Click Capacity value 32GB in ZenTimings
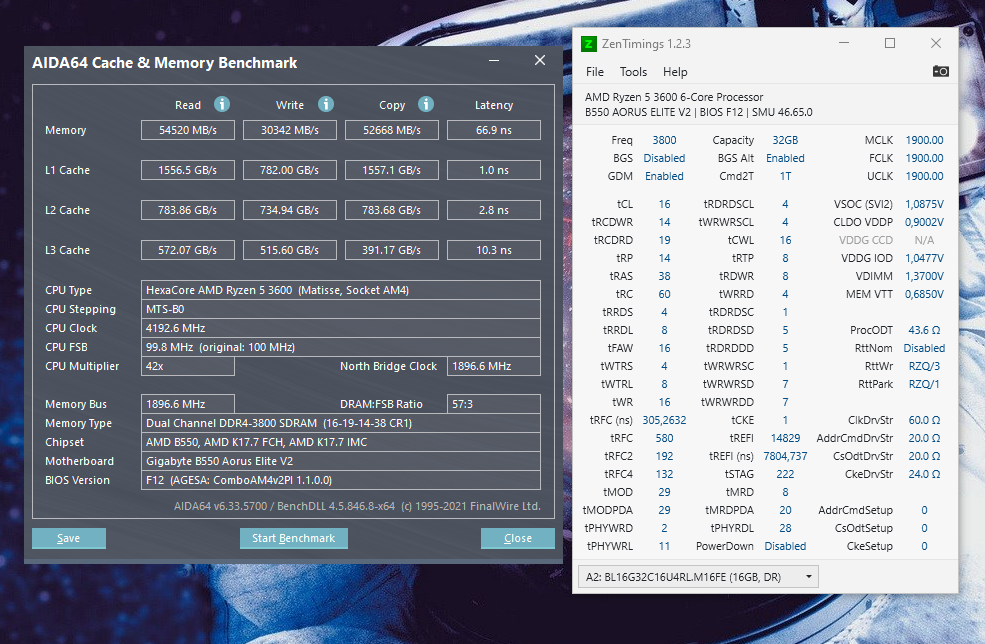The height and width of the screenshot is (644, 985). (x=785, y=140)
